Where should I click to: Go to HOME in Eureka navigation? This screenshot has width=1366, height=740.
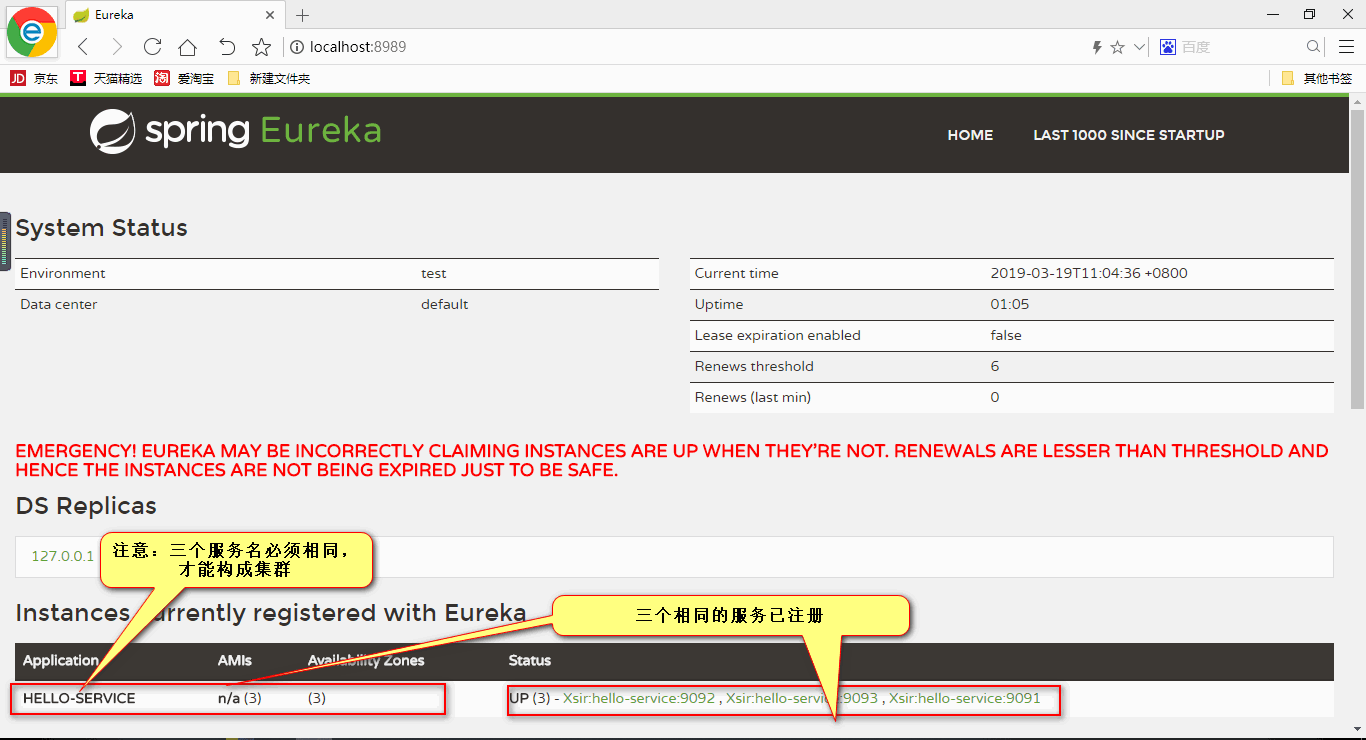tap(970, 135)
